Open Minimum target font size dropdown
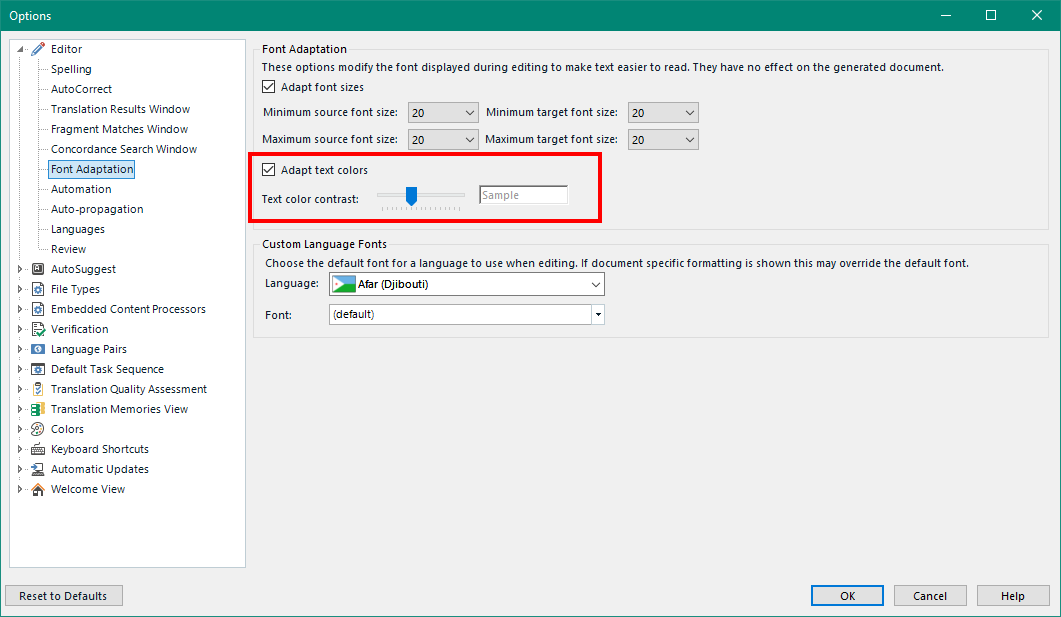Image resolution: width=1061 pixels, height=617 pixels. click(x=663, y=113)
